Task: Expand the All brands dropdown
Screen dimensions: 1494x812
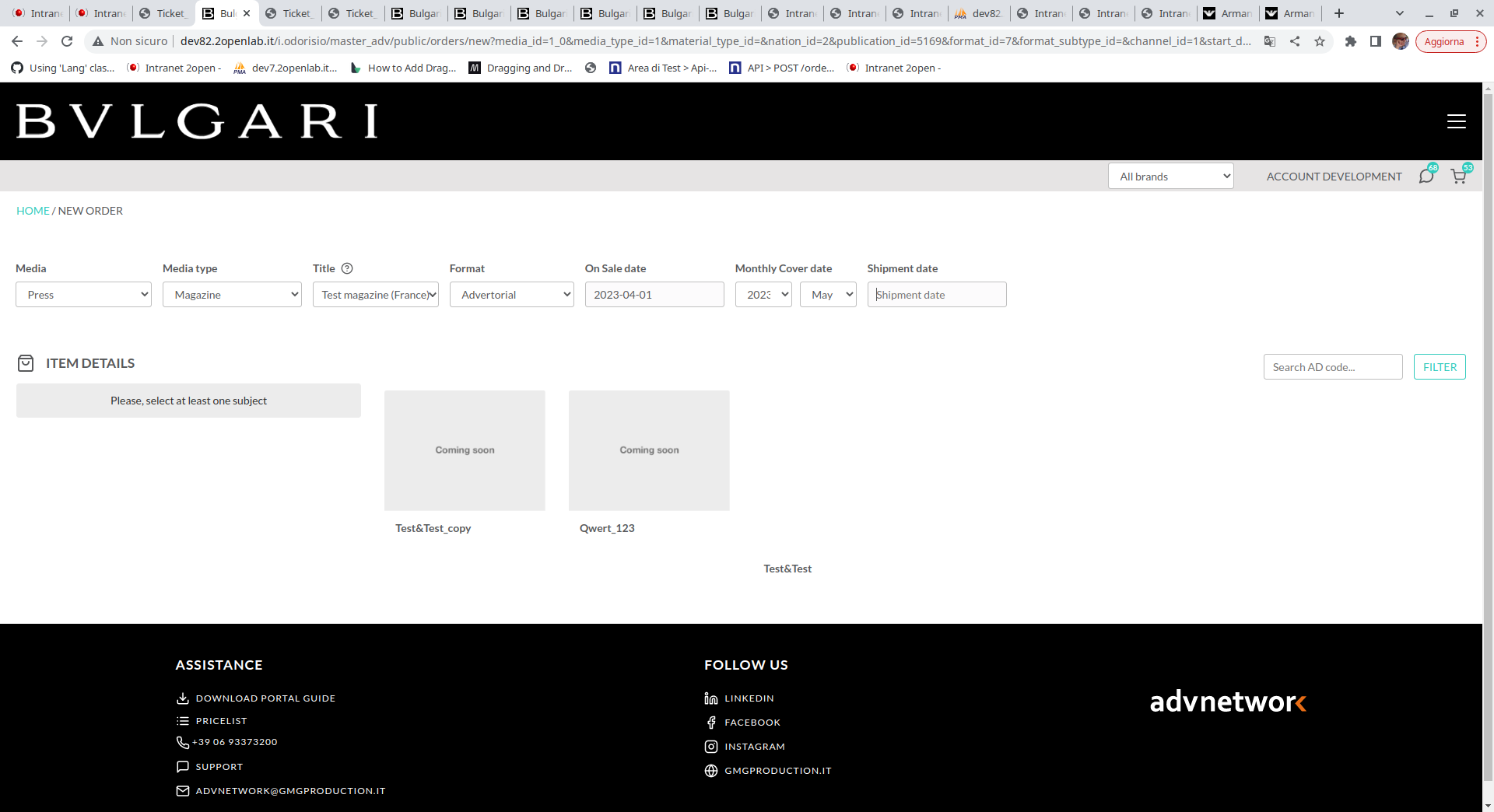Action: (1171, 177)
